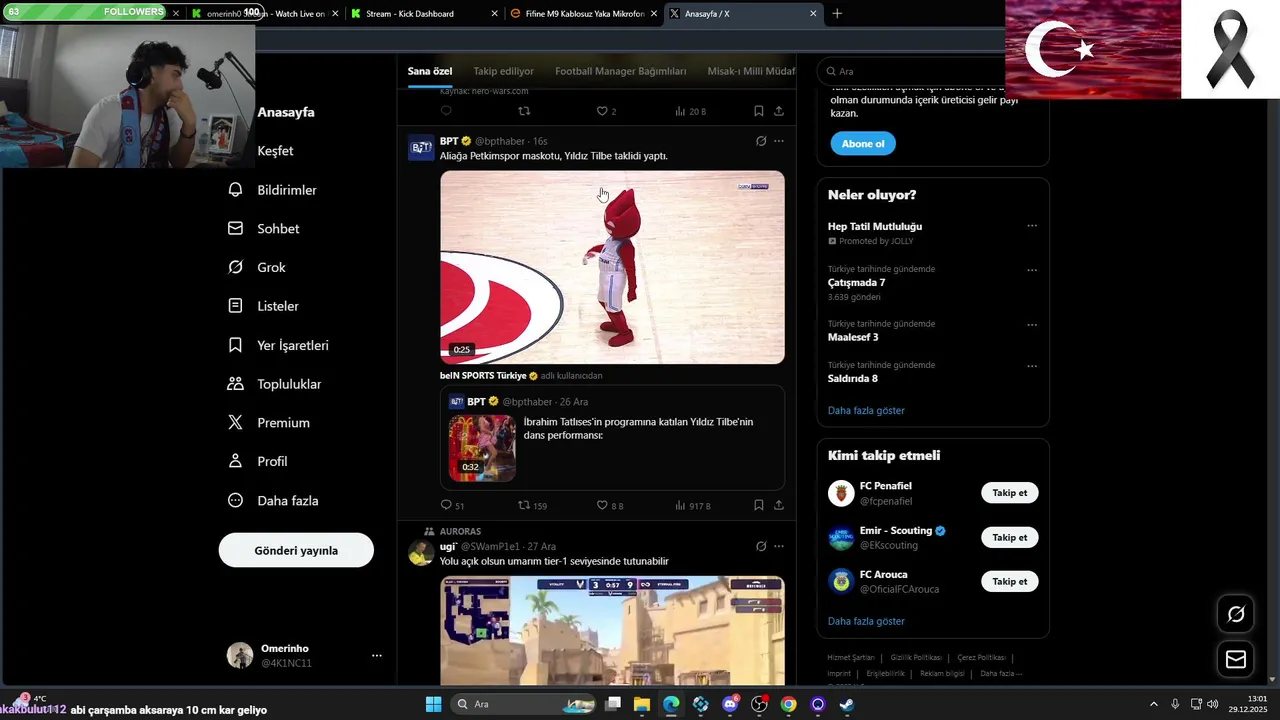Viewport: 1280px width, 720px height.
Task: Ask Grok about ugi's post
Action: 761,546
